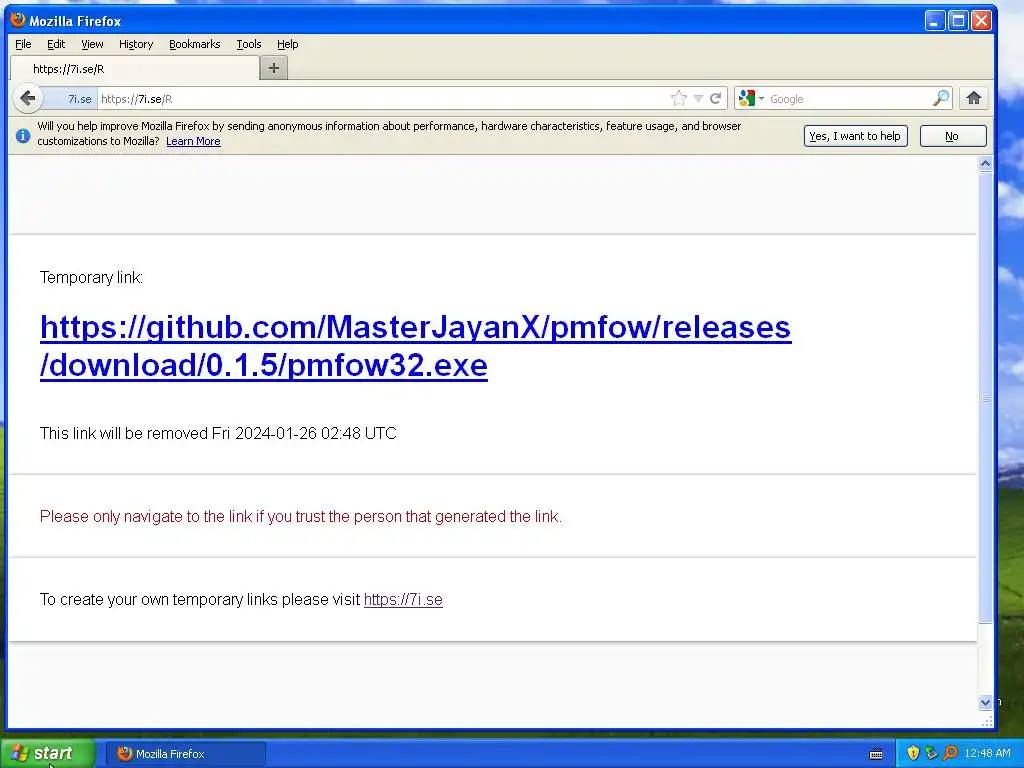Click the 'Temporary link:' label
The height and width of the screenshot is (768, 1024).
[91, 278]
